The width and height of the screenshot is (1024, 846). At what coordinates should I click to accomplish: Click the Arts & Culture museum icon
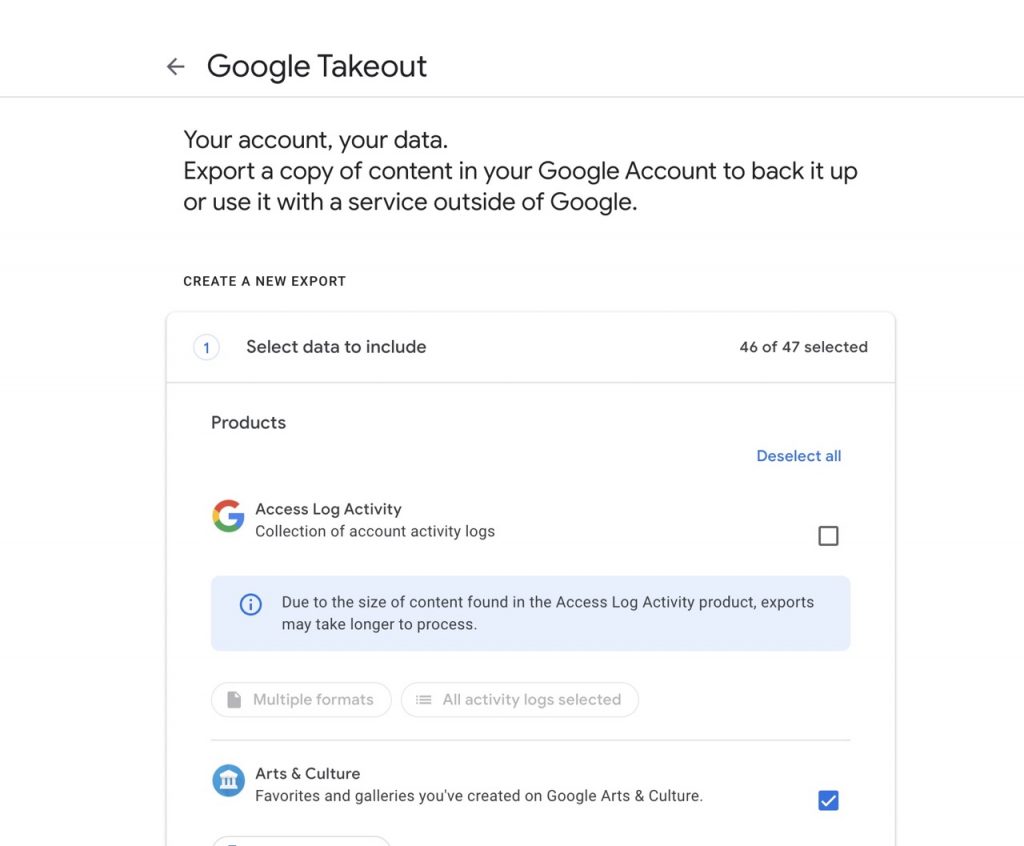click(x=229, y=780)
